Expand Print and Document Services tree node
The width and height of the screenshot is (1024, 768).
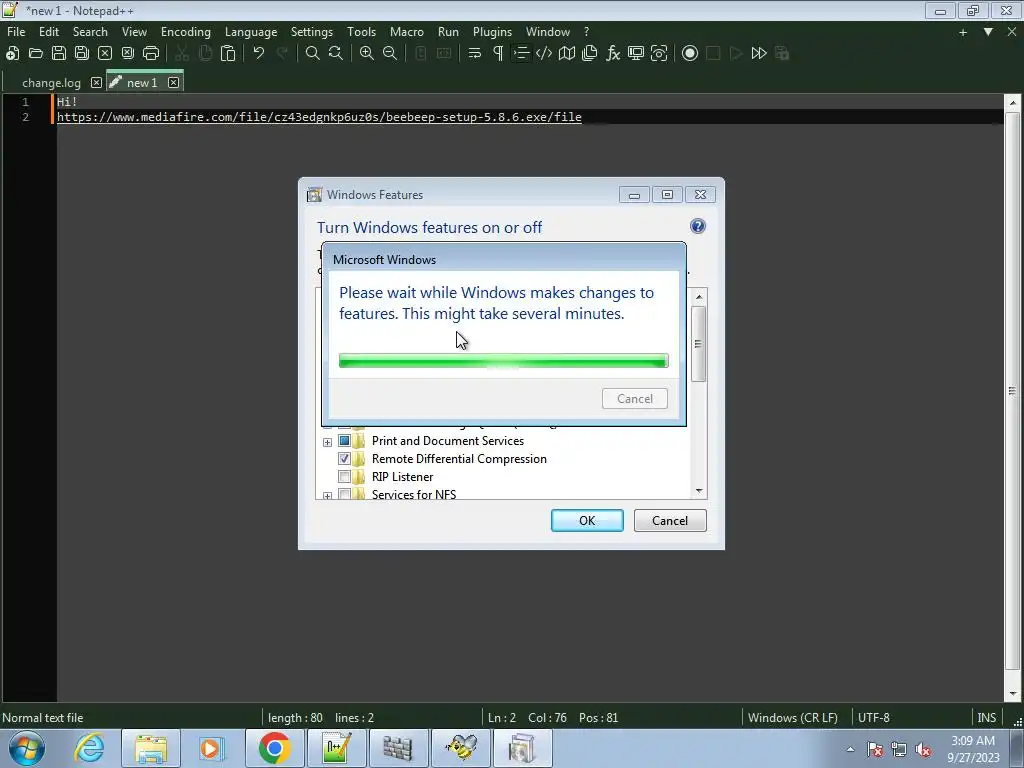[x=327, y=442]
